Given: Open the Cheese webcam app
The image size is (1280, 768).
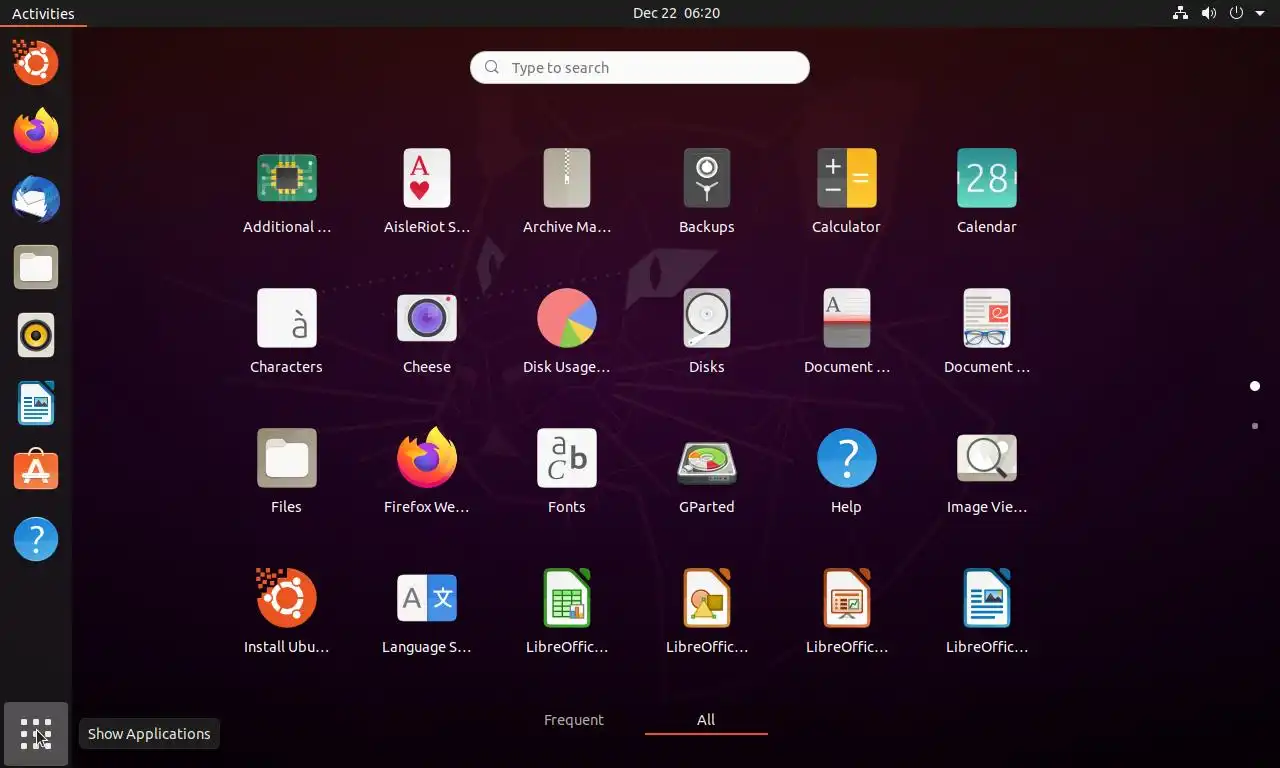Looking at the screenshot, I should click(427, 319).
